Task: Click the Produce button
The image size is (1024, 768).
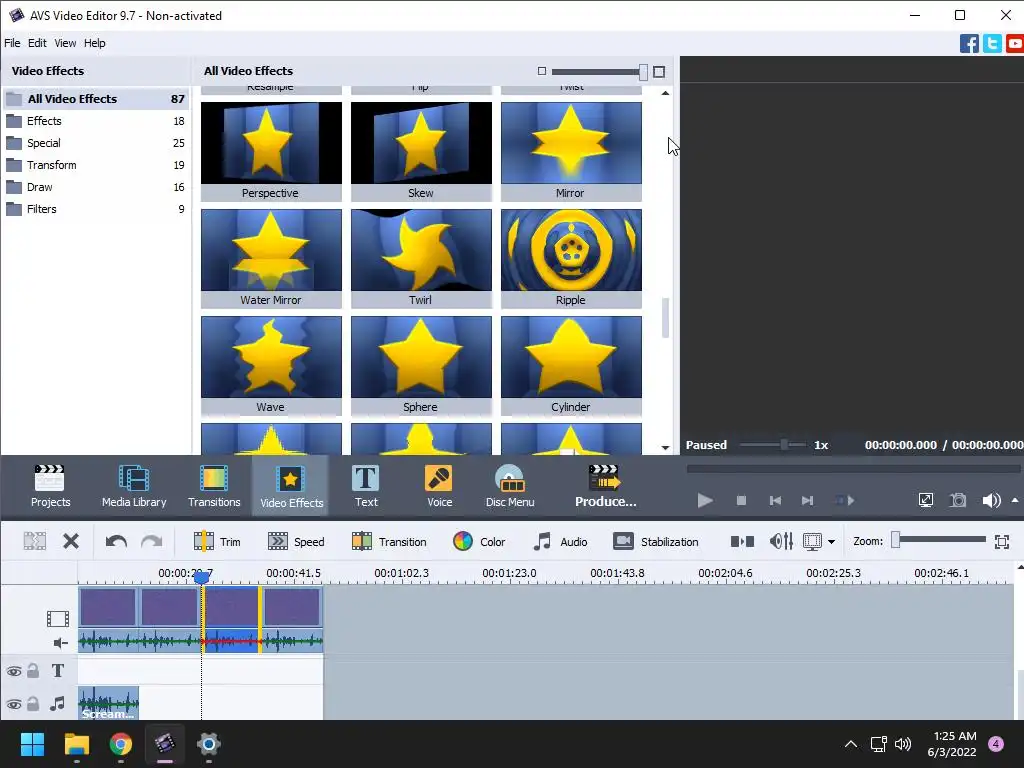Action: point(605,486)
